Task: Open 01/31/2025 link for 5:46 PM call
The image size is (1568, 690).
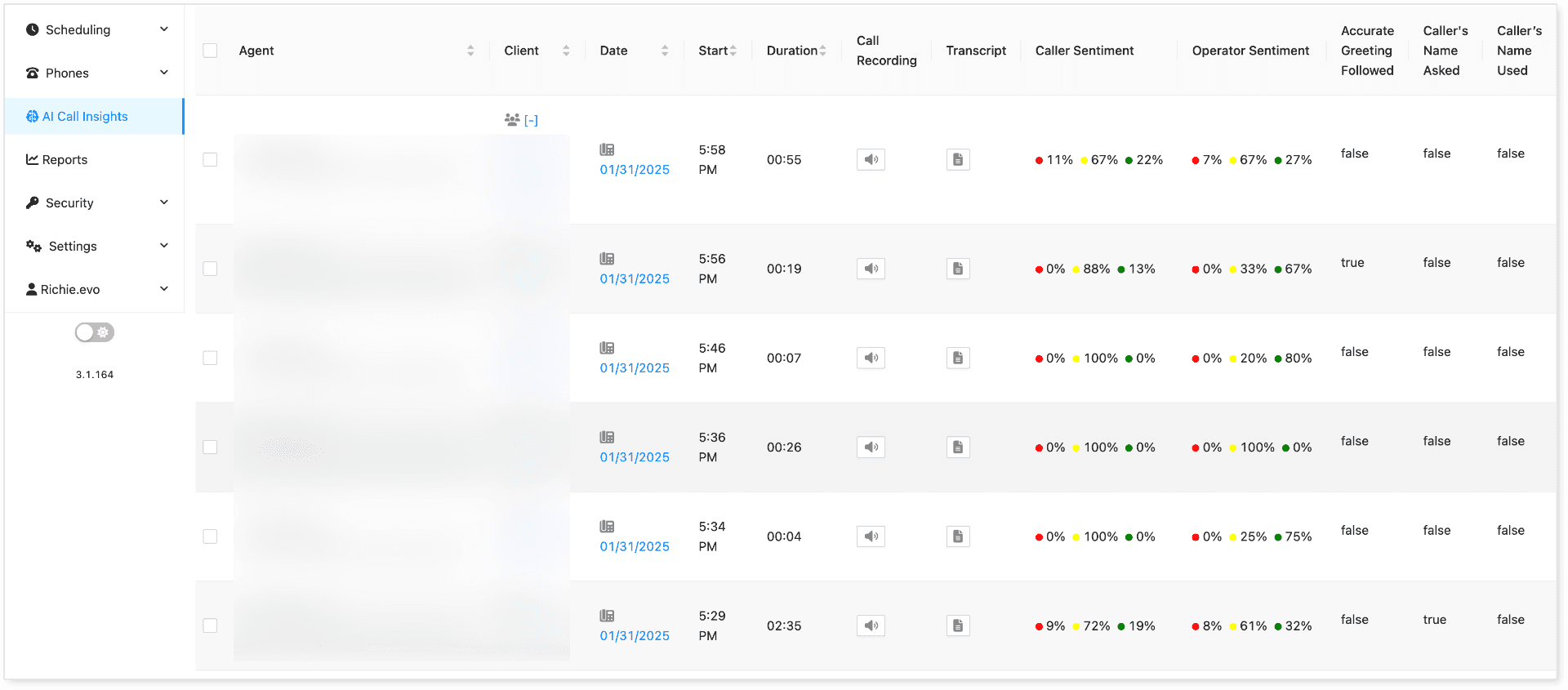Action: [635, 368]
